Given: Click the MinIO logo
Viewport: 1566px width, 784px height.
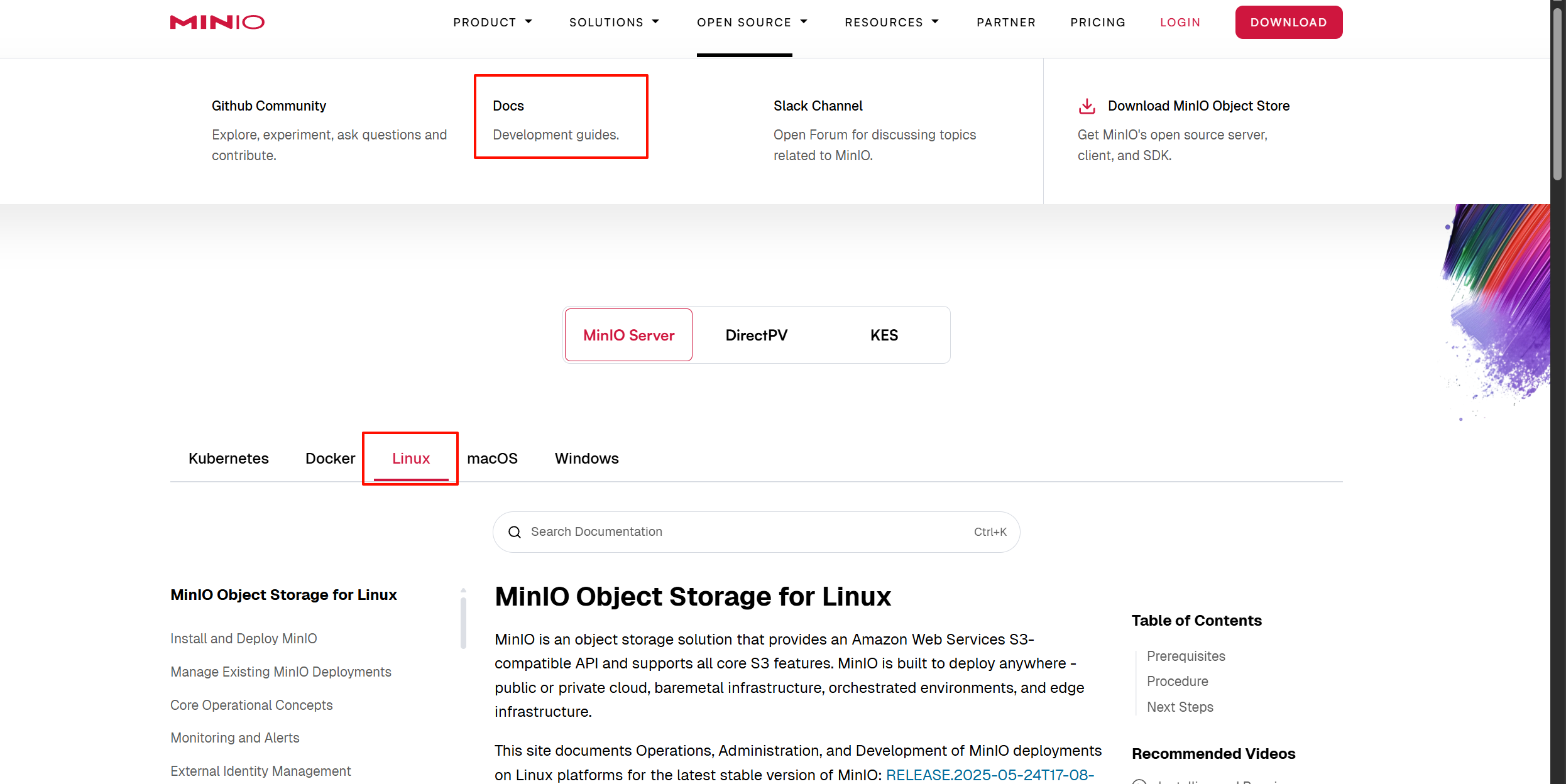Looking at the screenshot, I should (217, 22).
